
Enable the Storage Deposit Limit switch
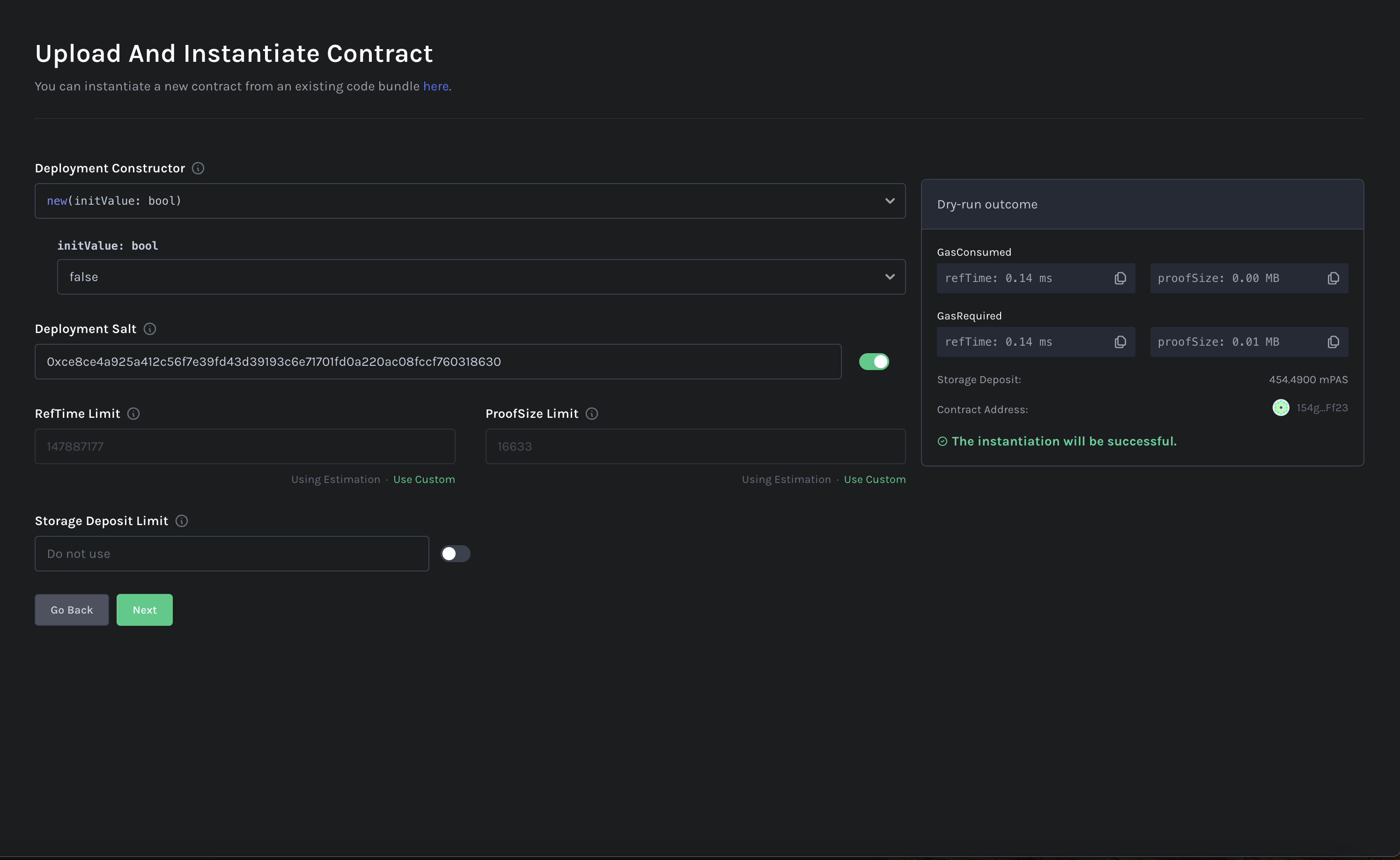(455, 554)
